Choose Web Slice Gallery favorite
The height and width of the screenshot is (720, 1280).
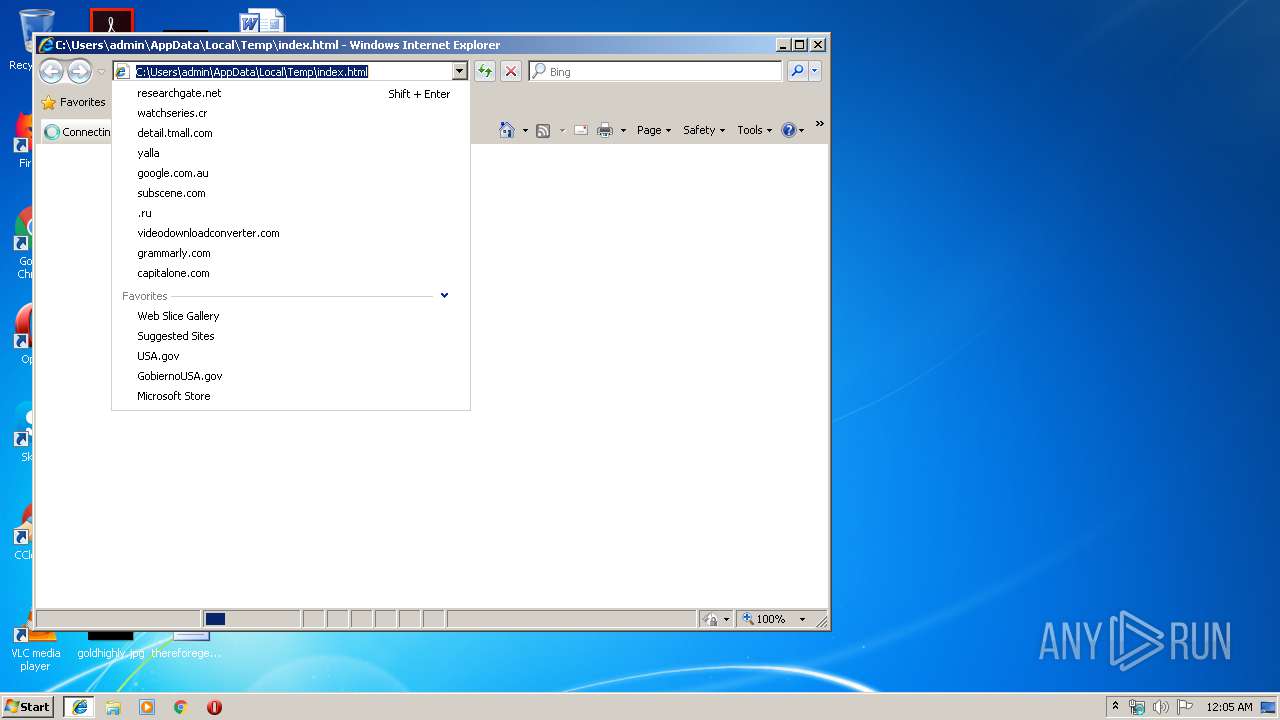[x=178, y=316]
